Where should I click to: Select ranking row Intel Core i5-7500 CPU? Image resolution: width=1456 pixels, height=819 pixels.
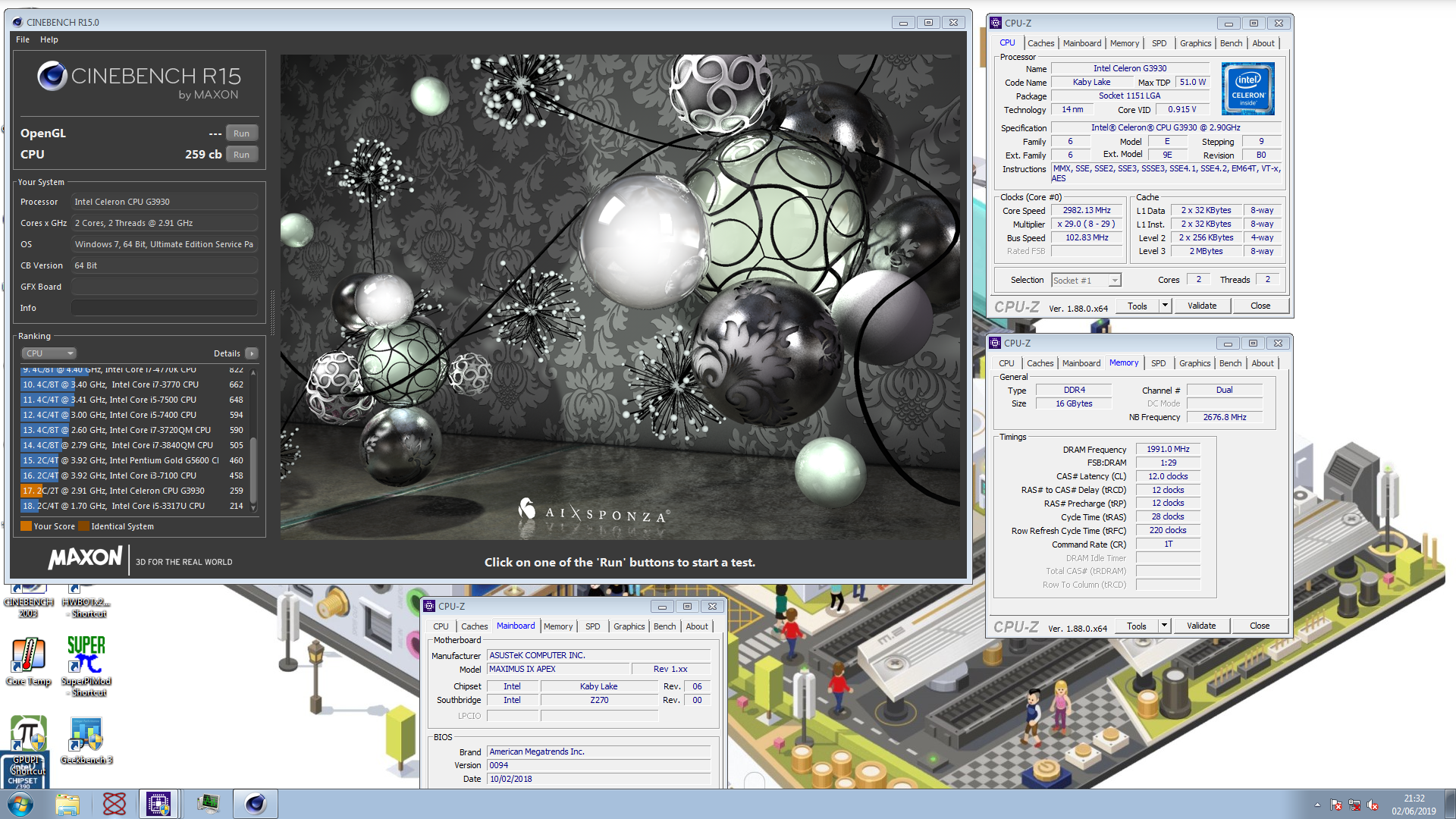133,400
